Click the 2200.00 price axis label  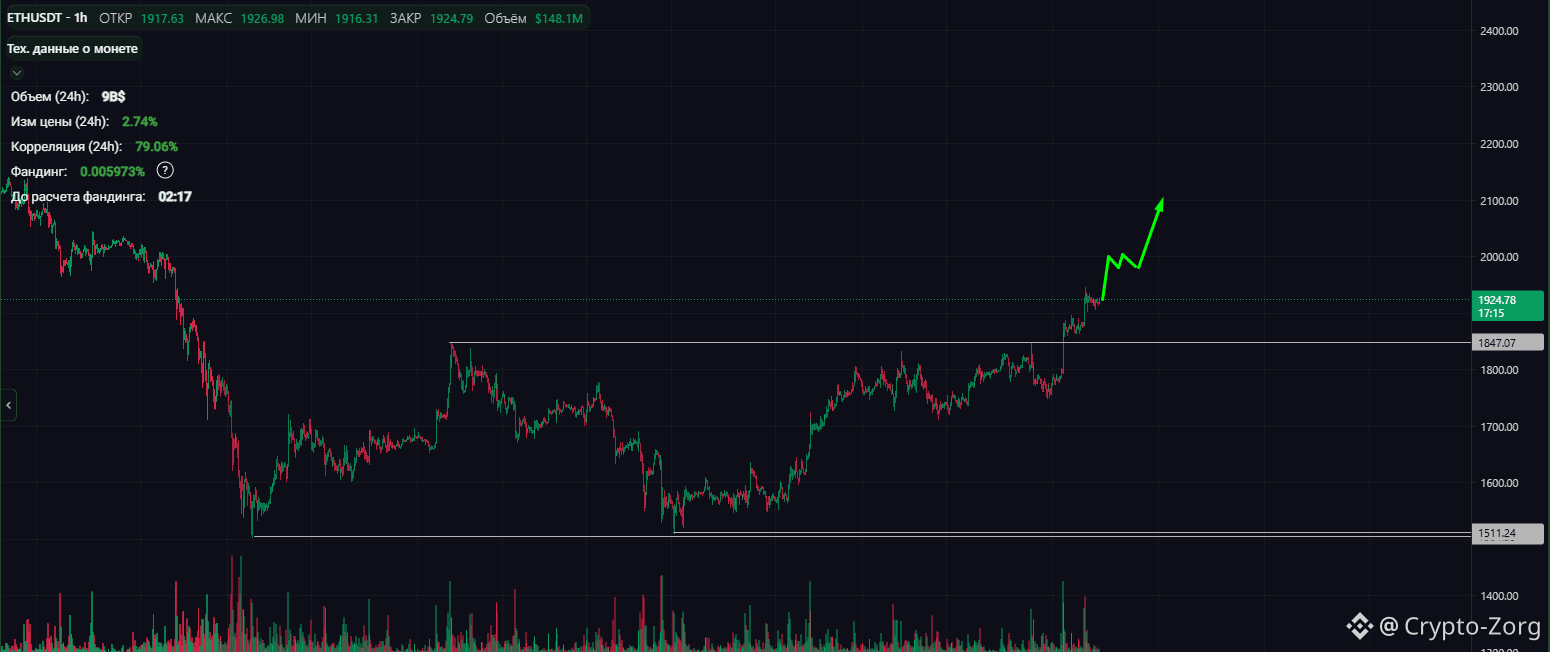[1499, 144]
